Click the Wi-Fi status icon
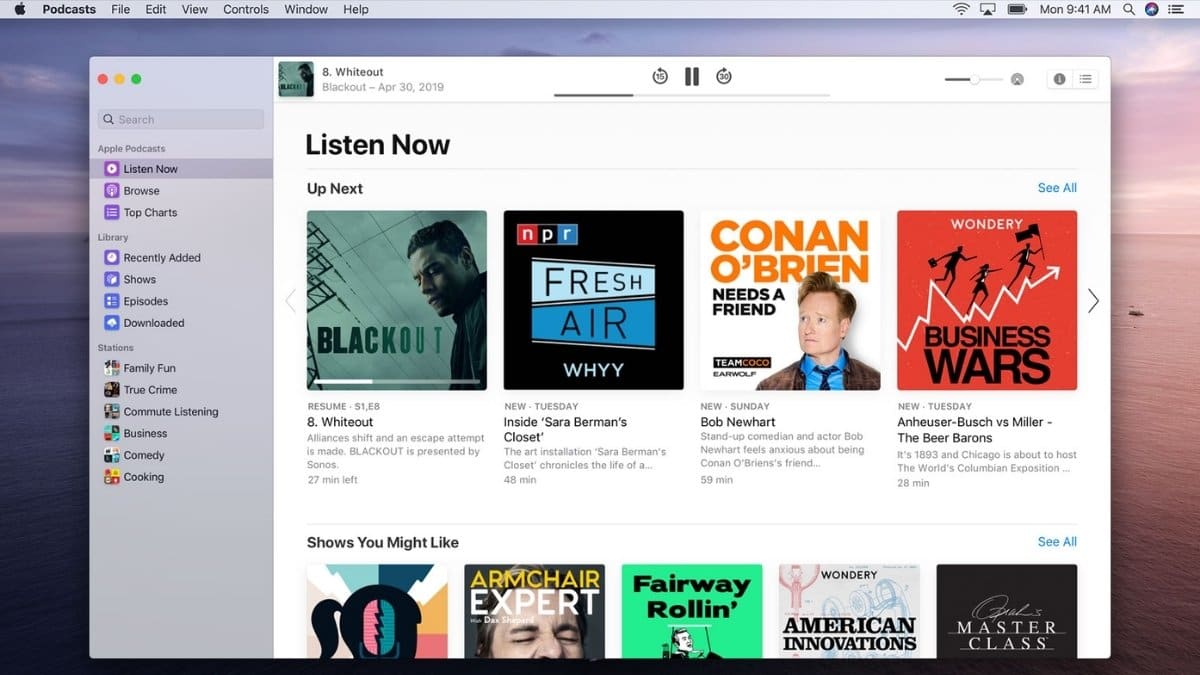1200x675 pixels. point(961,9)
